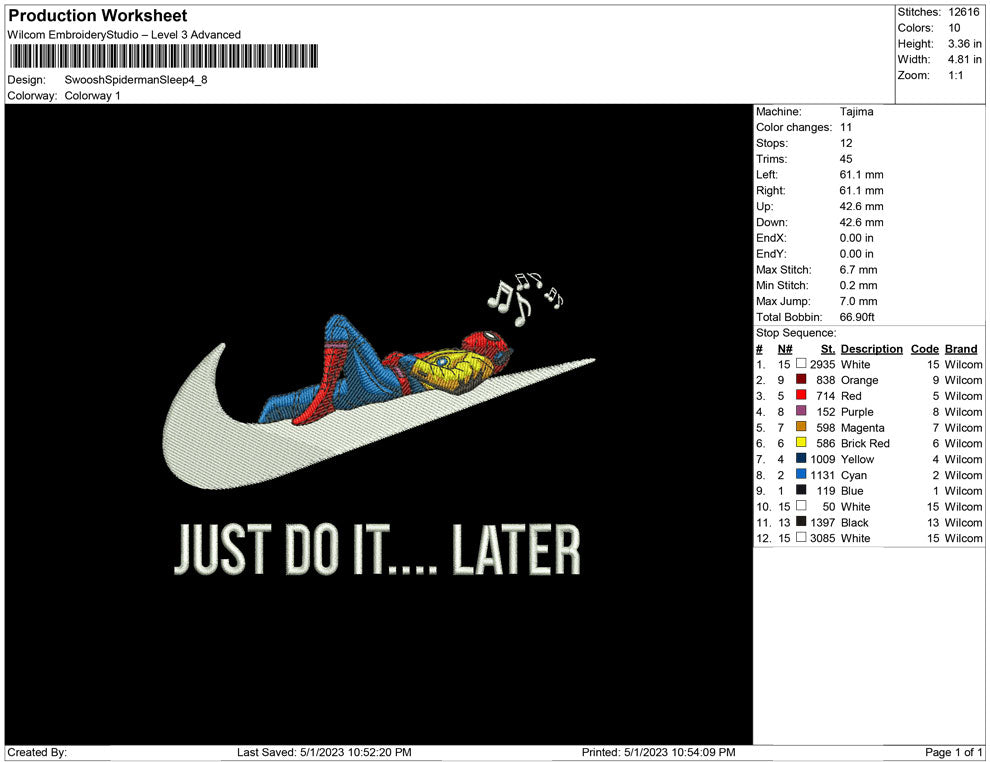Click the Min Stitch value 0.2 mm

[859, 285]
